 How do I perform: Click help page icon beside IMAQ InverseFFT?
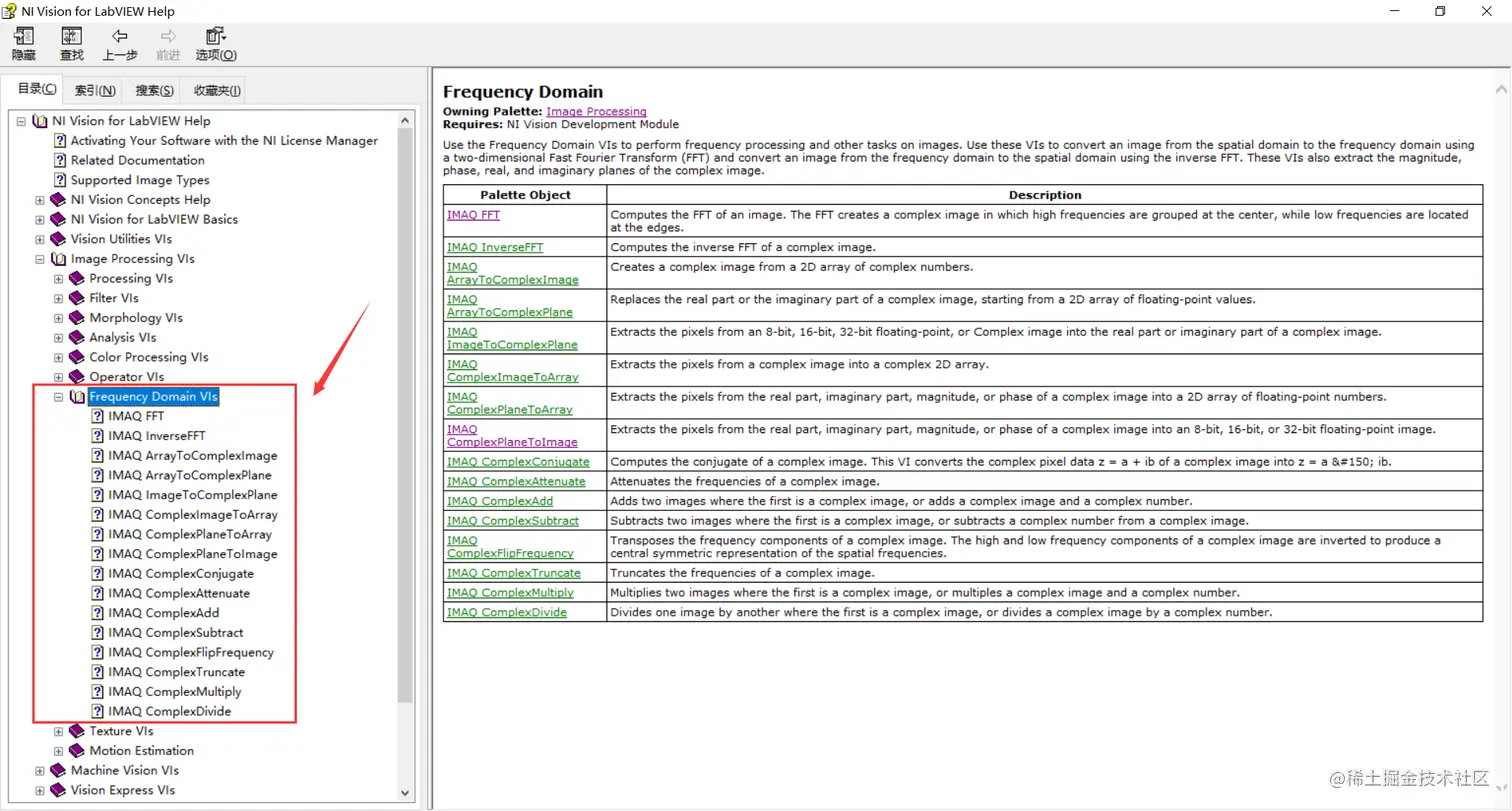click(x=98, y=436)
